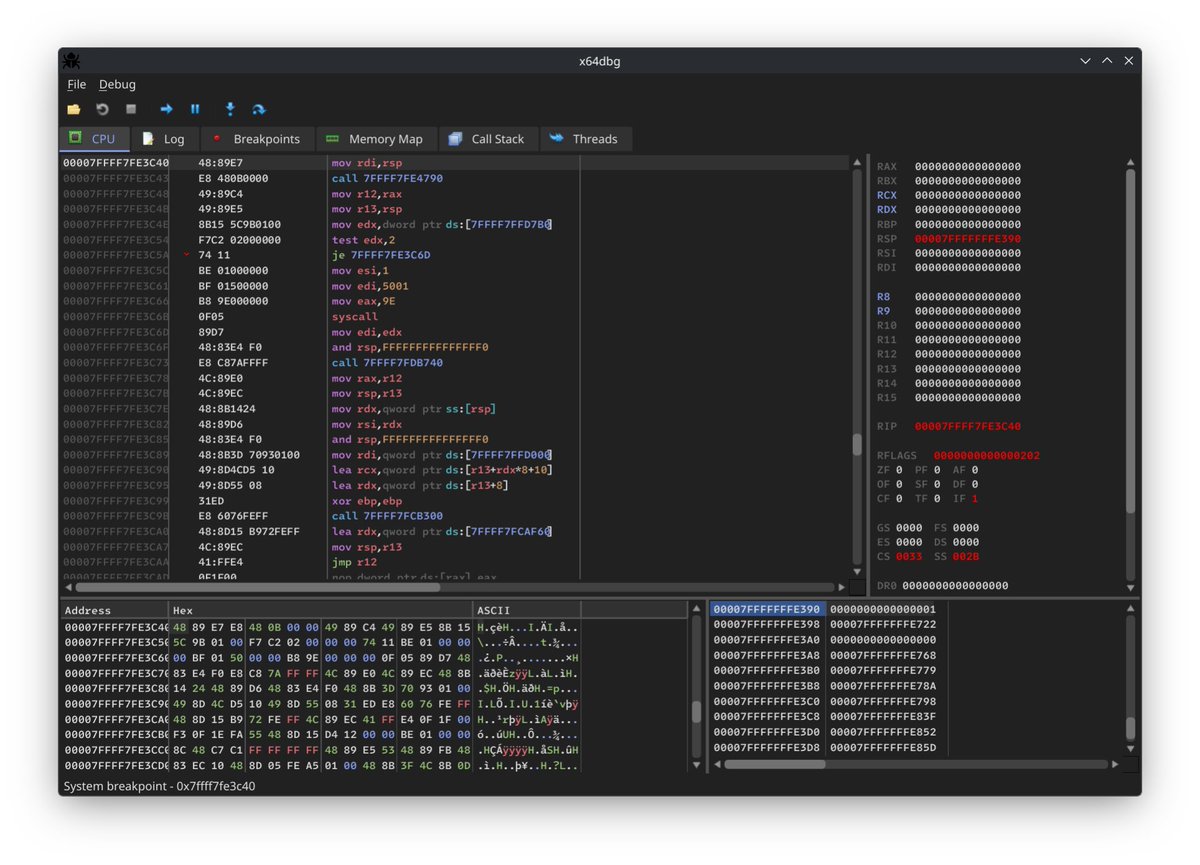Open an executable using the folder icon

coord(74,109)
